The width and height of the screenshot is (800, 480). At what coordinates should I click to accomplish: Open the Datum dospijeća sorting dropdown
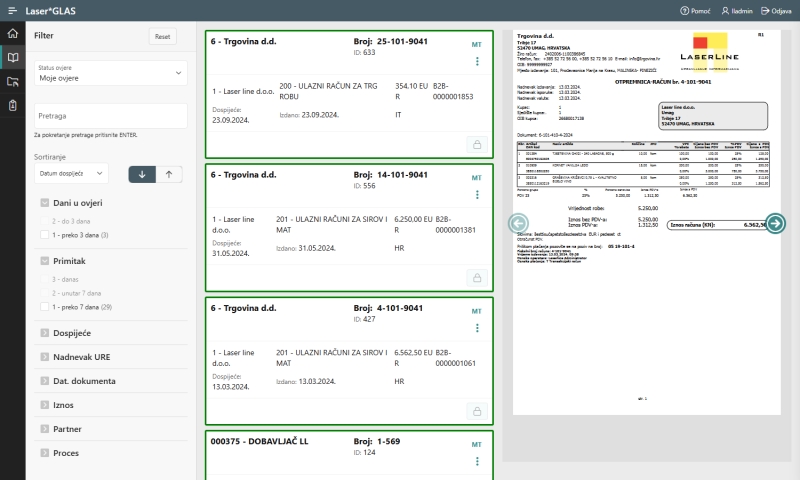[71, 174]
